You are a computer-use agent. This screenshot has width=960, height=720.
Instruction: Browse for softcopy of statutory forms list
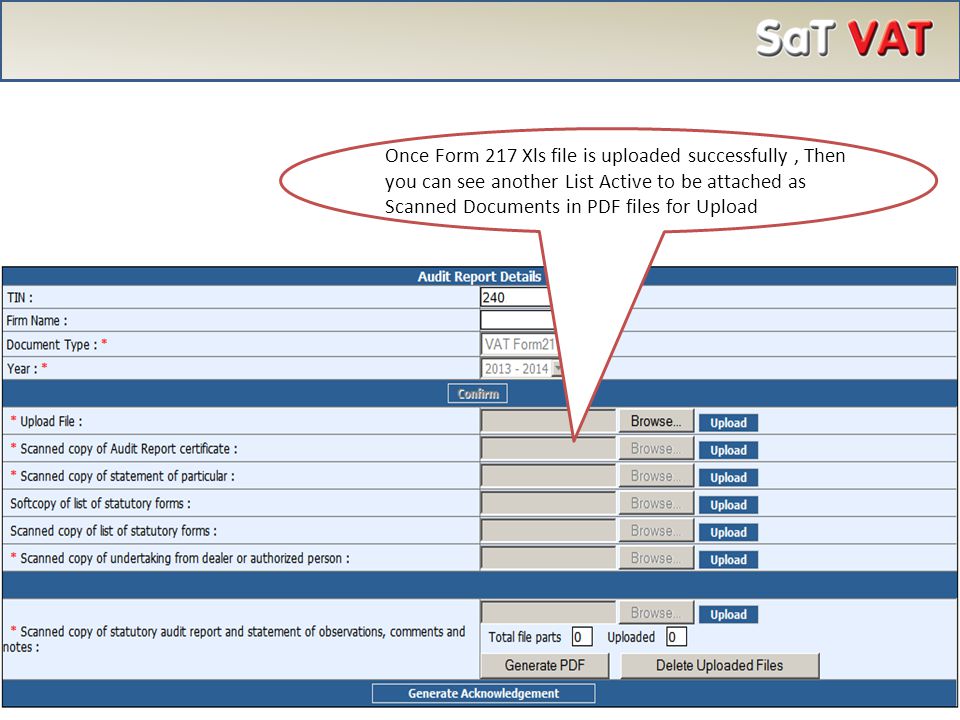click(x=656, y=503)
